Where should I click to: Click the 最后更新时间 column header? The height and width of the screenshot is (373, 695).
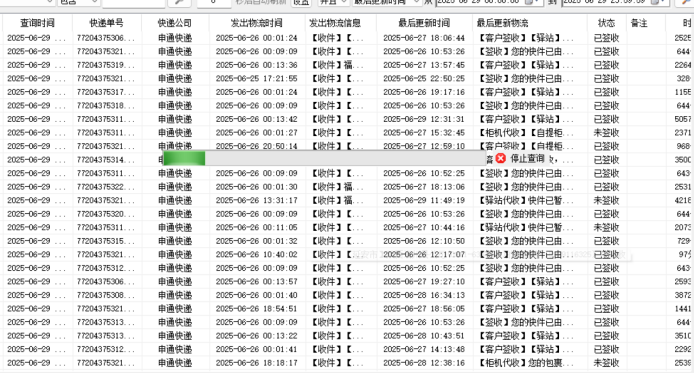424,23
